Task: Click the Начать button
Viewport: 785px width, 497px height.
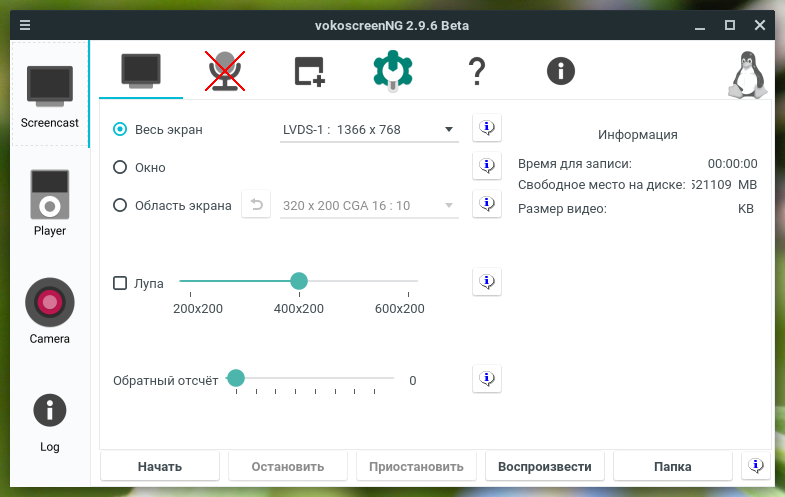Action: pyautogui.click(x=160, y=466)
